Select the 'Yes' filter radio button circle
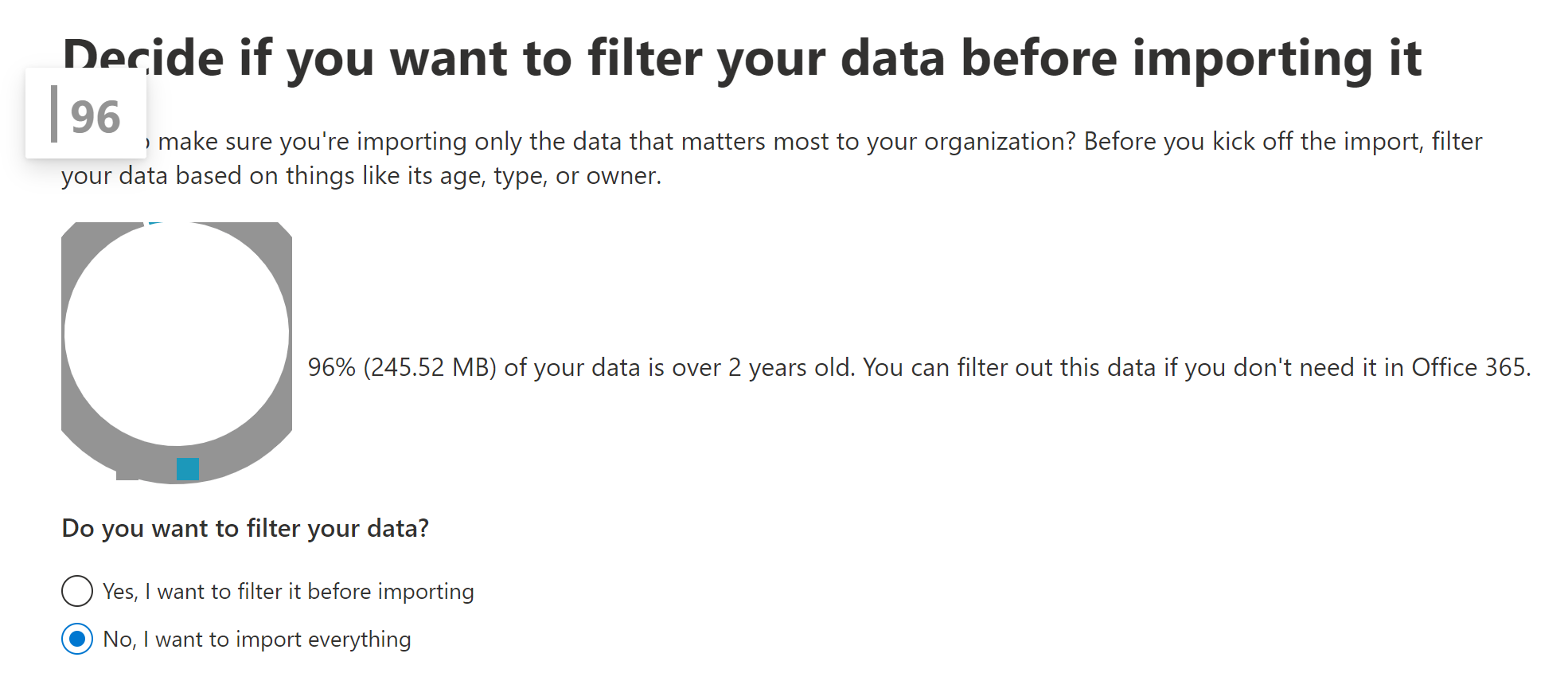Viewport: 1568px width, 673px height. [x=77, y=592]
